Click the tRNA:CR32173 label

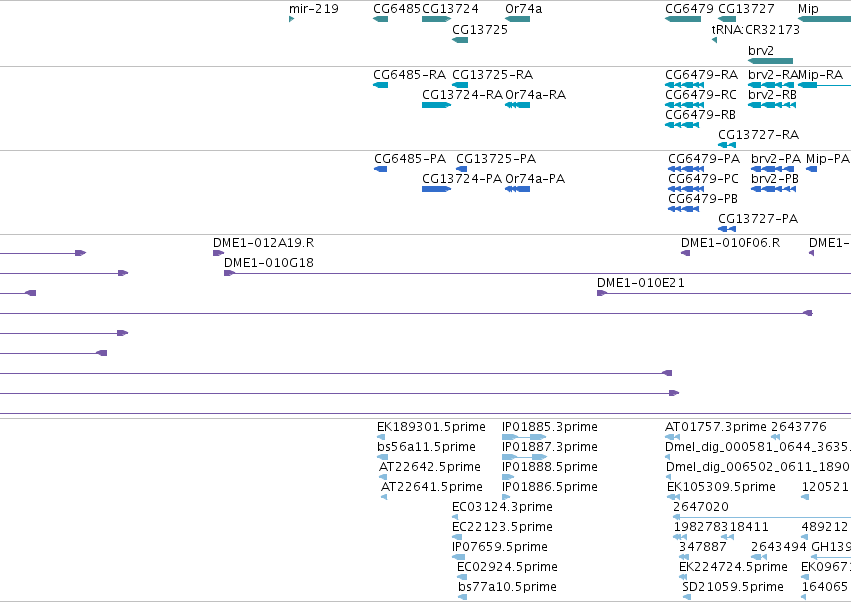(x=755, y=29)
